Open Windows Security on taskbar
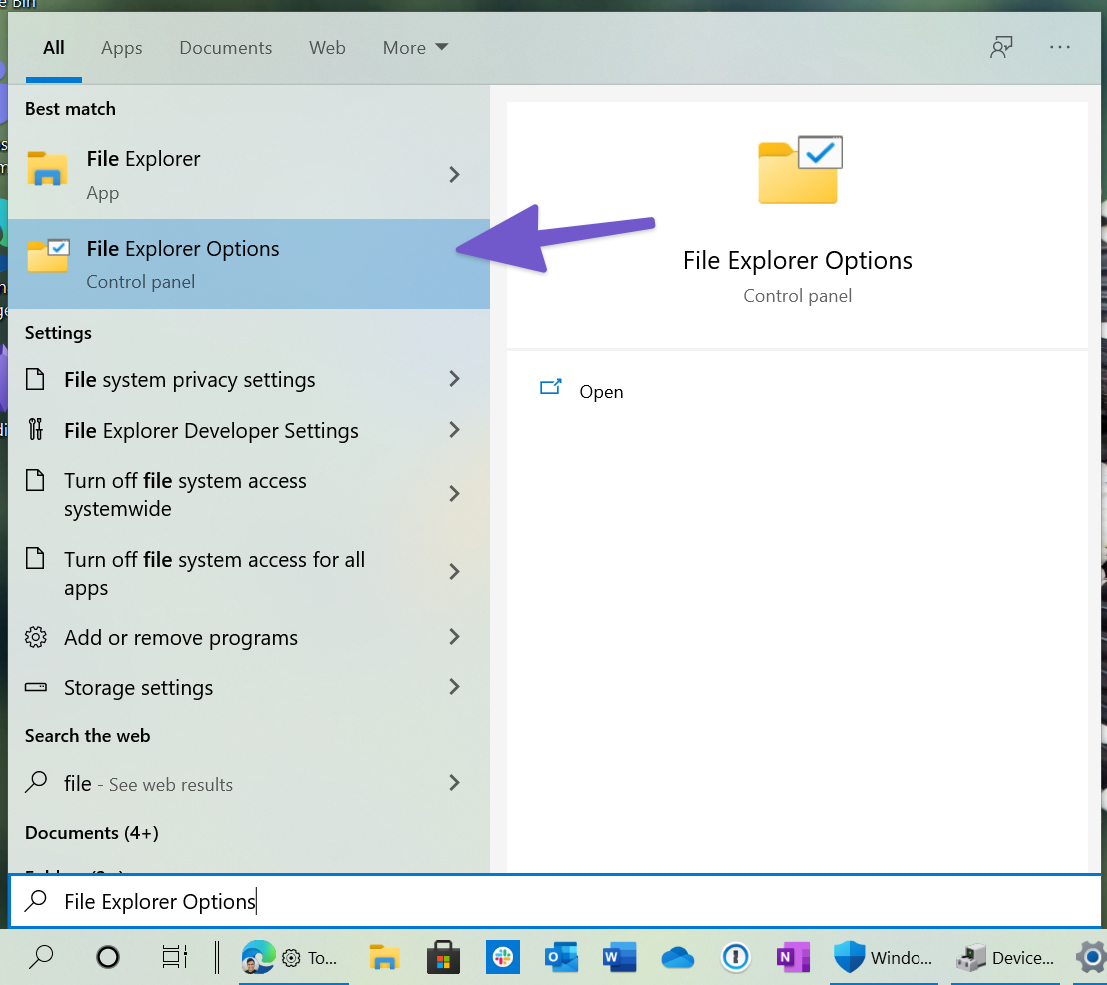 point(883,957)
